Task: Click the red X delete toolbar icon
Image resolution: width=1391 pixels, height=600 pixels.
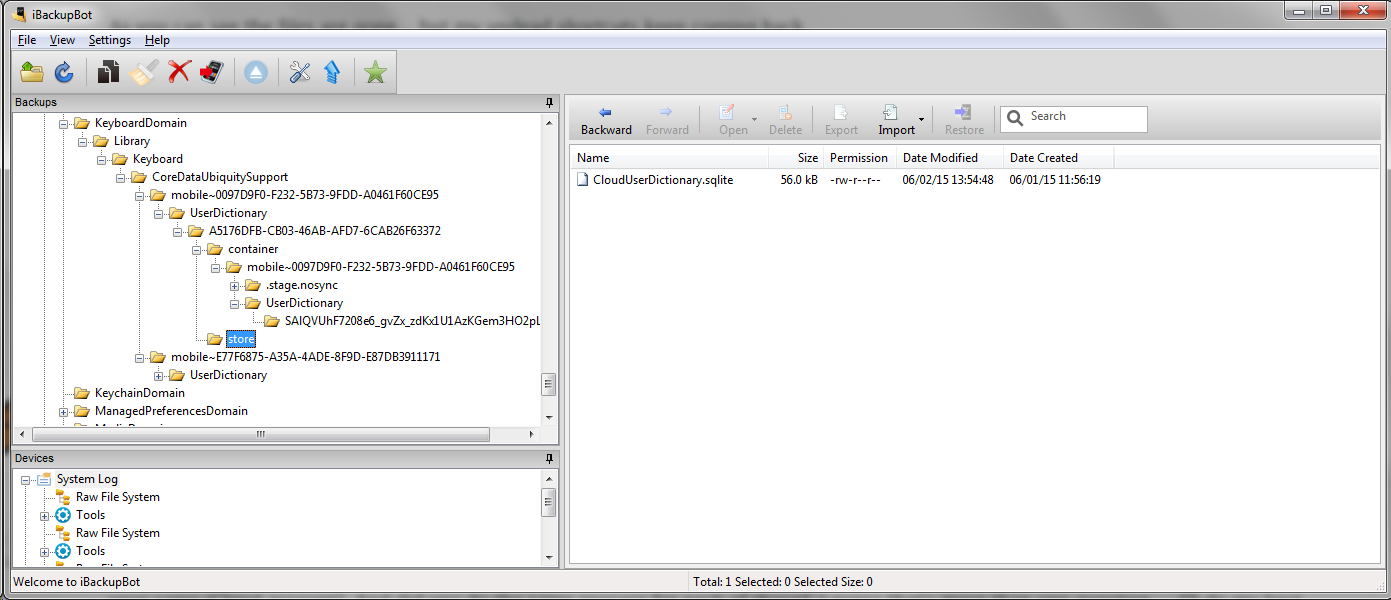Action: click(x=179, y=72)
